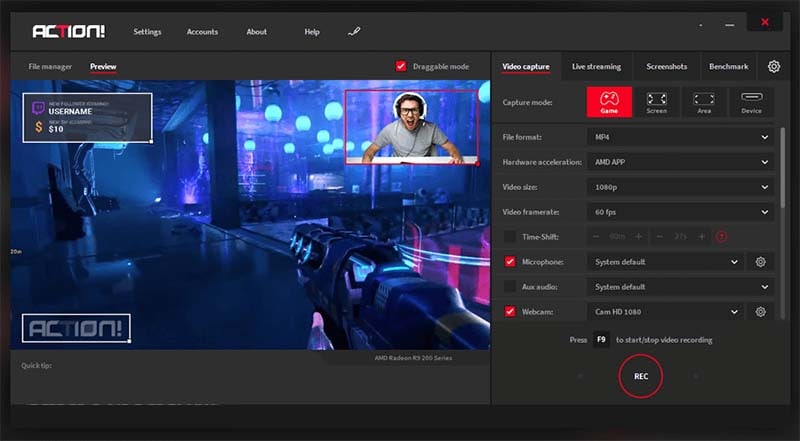Open the gear settings next to Benchmark
The image size is (800, 441).
click(x=773, y=66)
